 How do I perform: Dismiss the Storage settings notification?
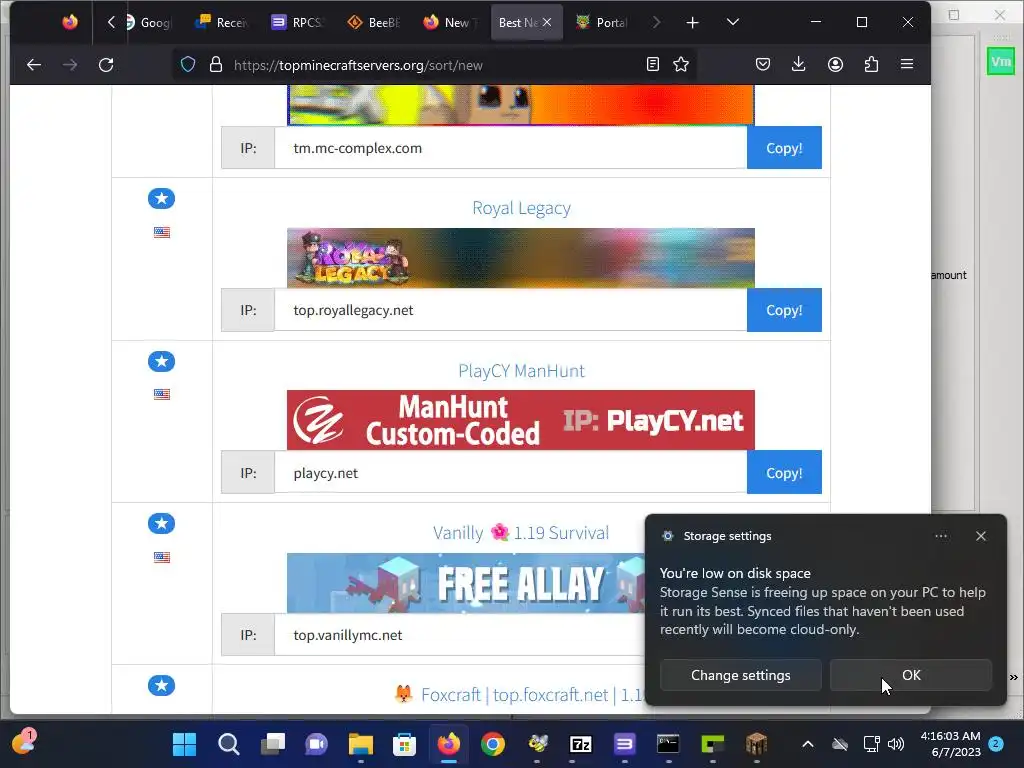pos(981,536)
